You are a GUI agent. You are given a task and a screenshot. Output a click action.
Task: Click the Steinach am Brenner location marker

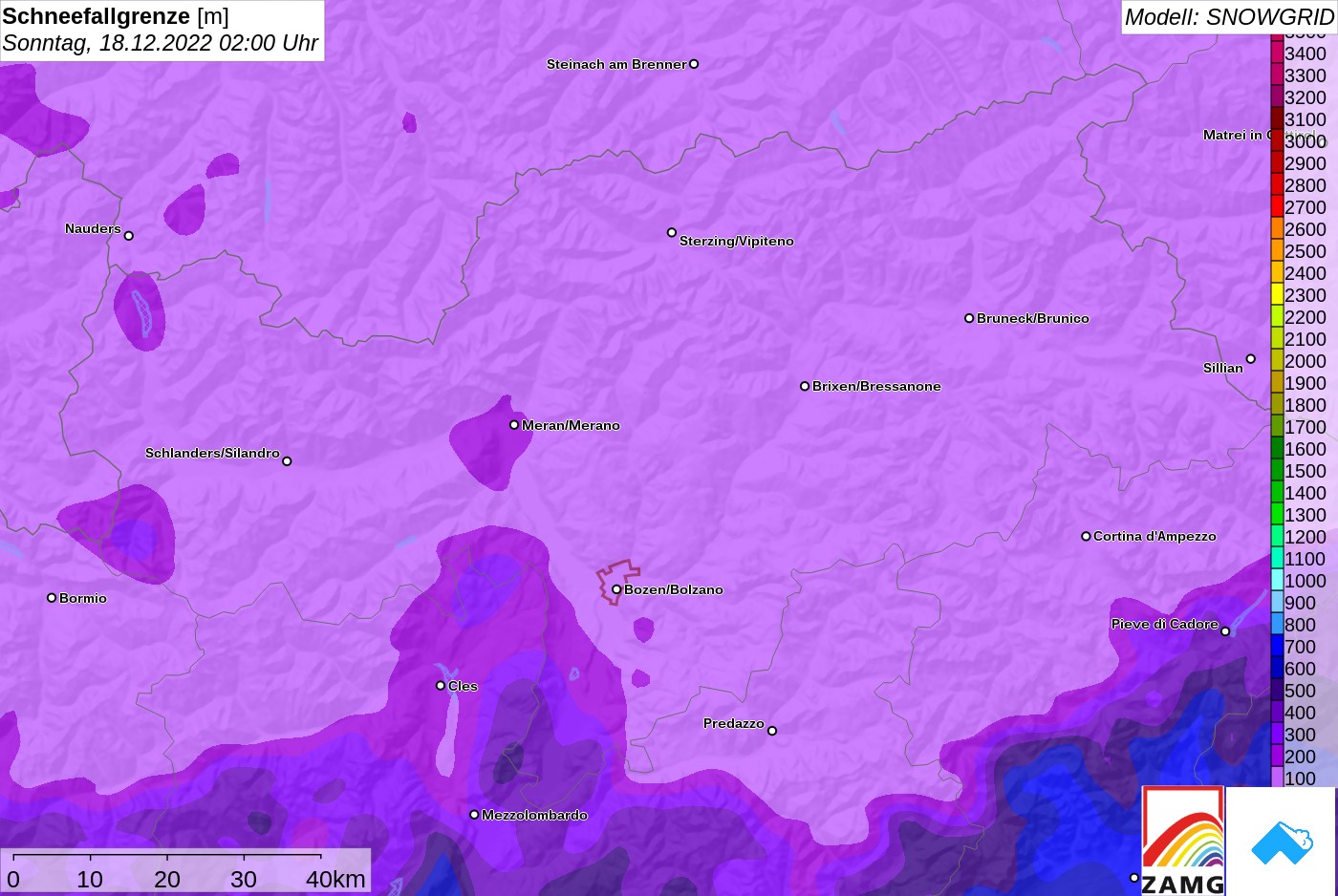[x=694, y=64]
